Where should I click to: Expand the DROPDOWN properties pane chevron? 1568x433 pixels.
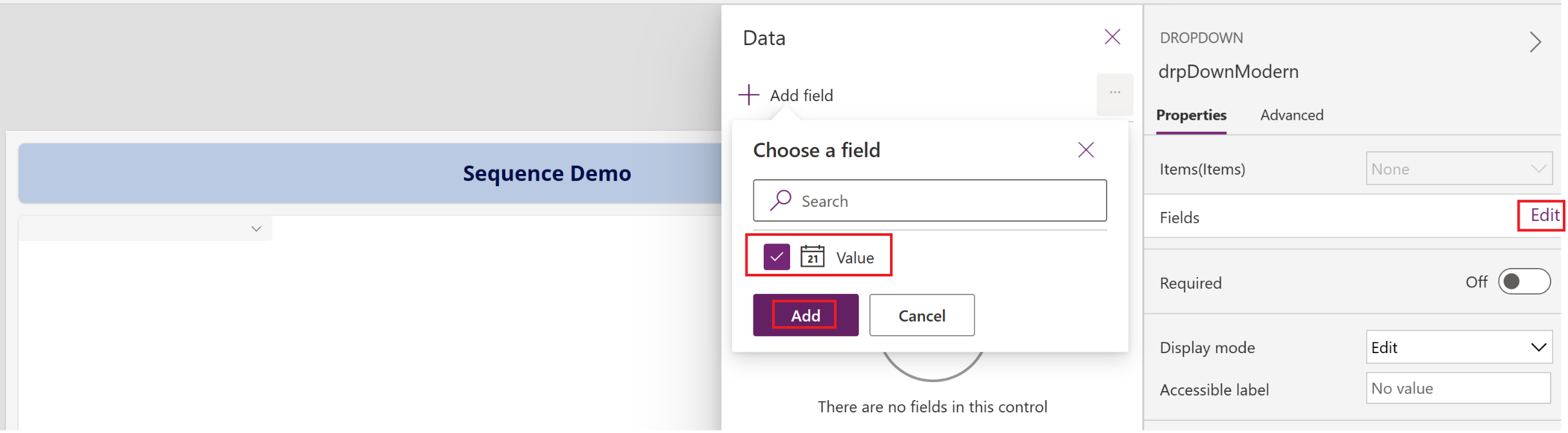point(1535,43)
